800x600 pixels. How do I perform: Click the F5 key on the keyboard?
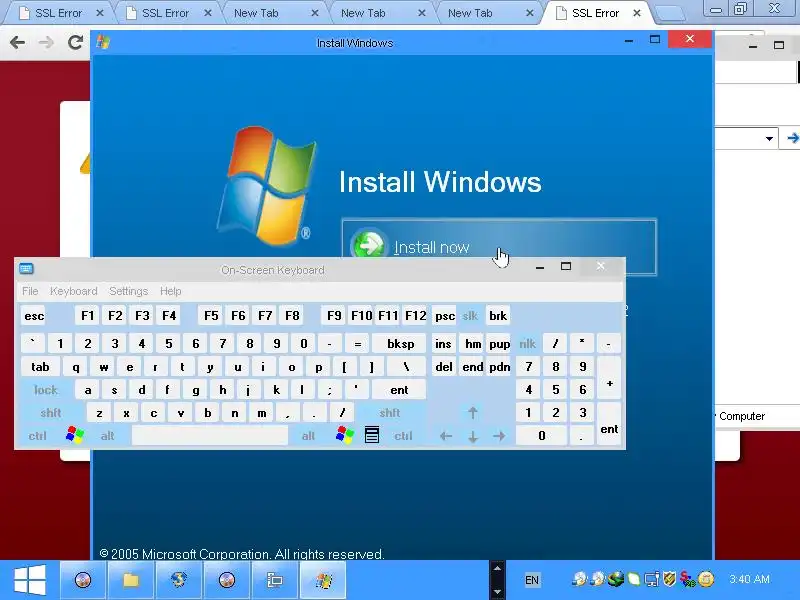pos(211,316)
